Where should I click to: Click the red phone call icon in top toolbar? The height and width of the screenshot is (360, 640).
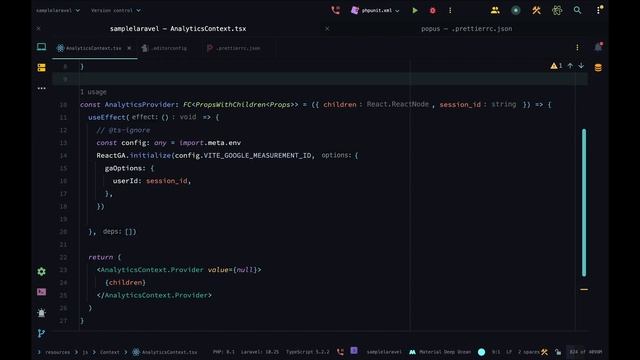tap(336, 10)
